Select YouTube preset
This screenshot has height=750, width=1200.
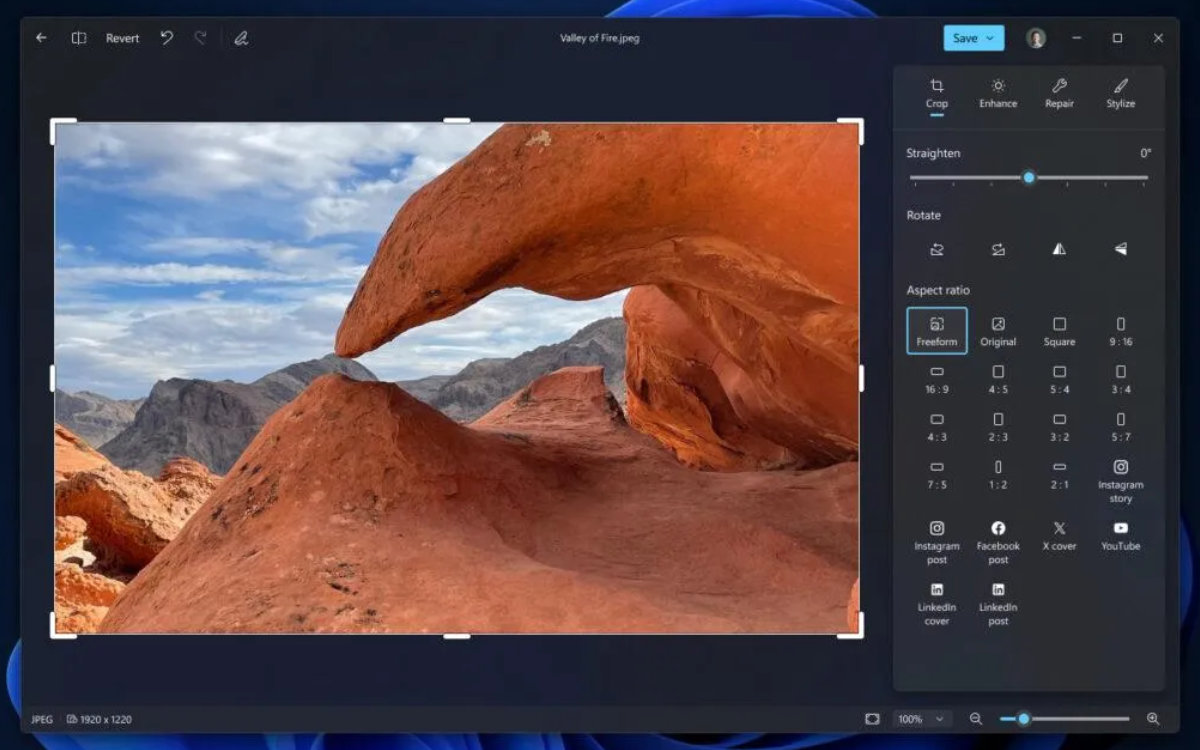coord(1120,535)
